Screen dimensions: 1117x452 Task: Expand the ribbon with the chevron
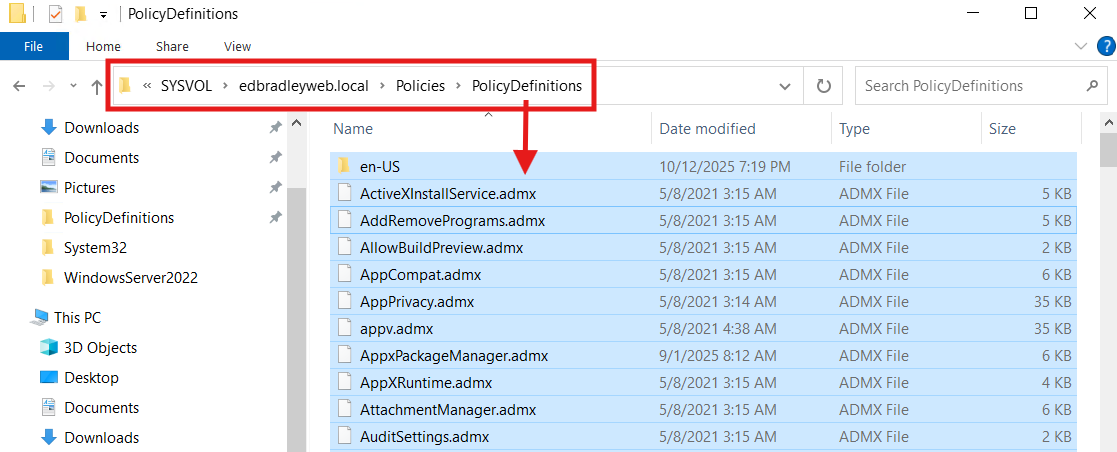[1080, 46]
